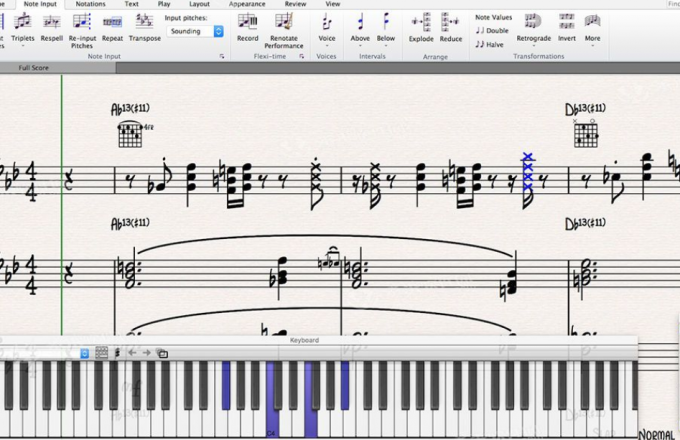
Task: Click the Transpose icon
Action: [144, 21]
